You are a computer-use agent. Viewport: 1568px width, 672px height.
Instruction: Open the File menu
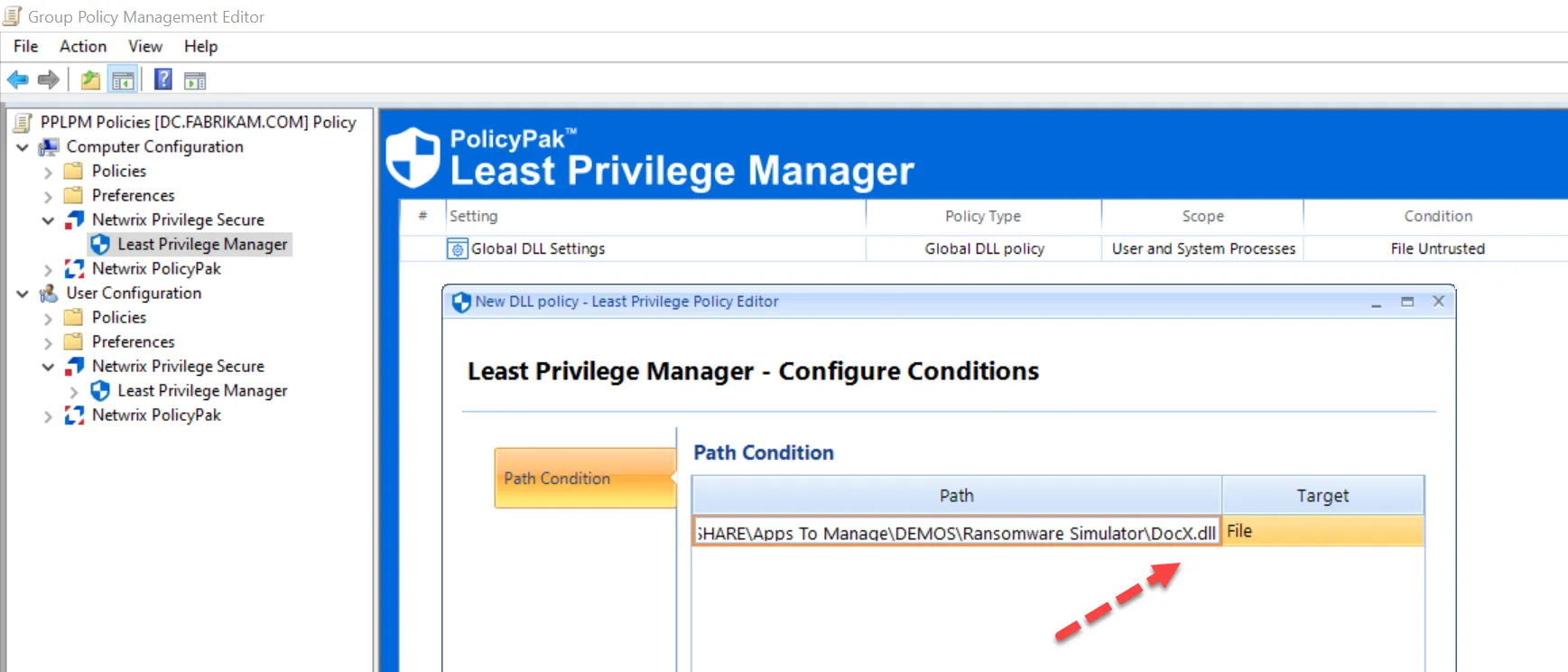26,46
